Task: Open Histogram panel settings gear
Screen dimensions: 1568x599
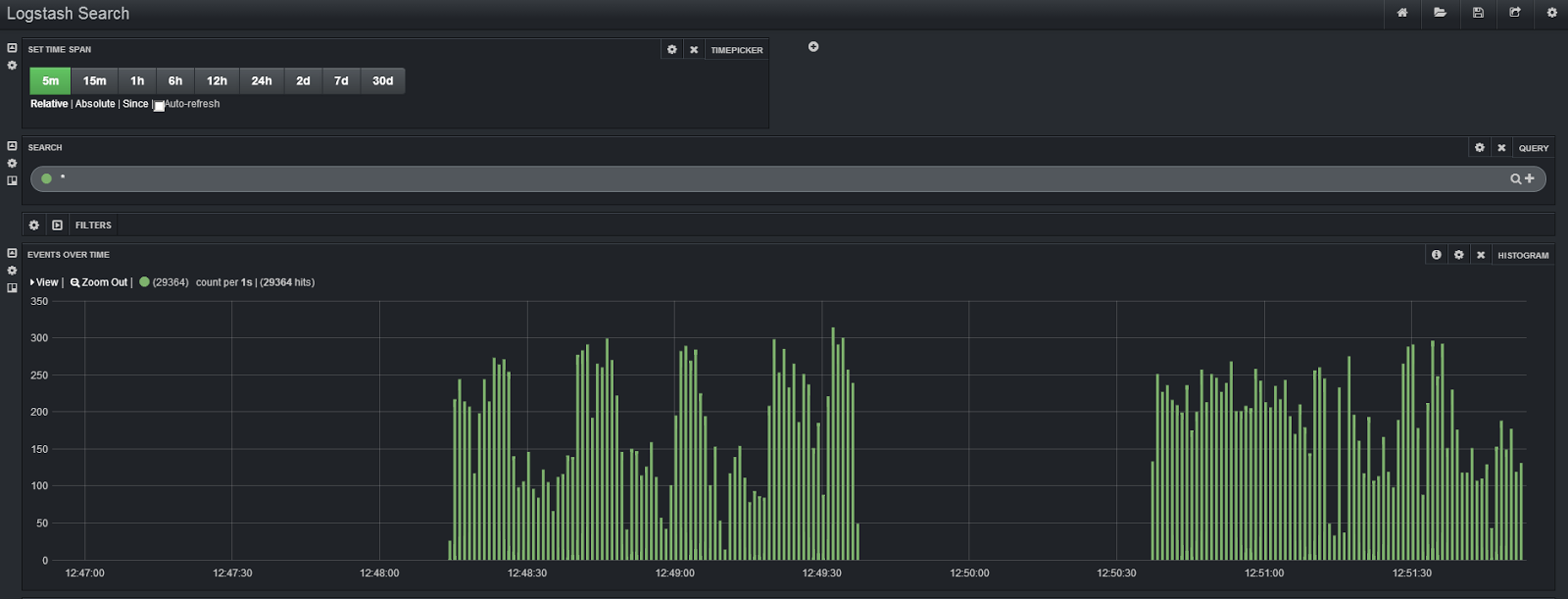Action: coord(1459,254)
